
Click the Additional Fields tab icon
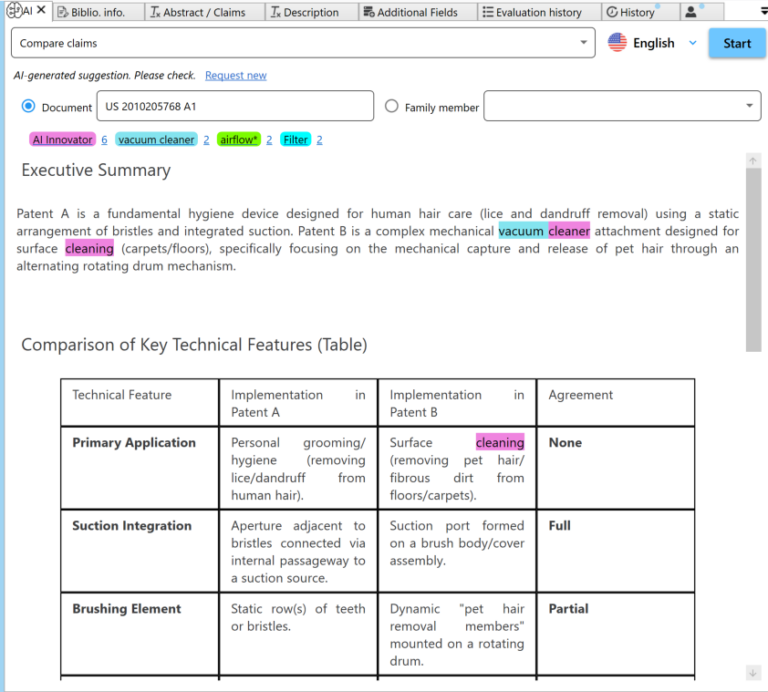(x=368, y=12)
